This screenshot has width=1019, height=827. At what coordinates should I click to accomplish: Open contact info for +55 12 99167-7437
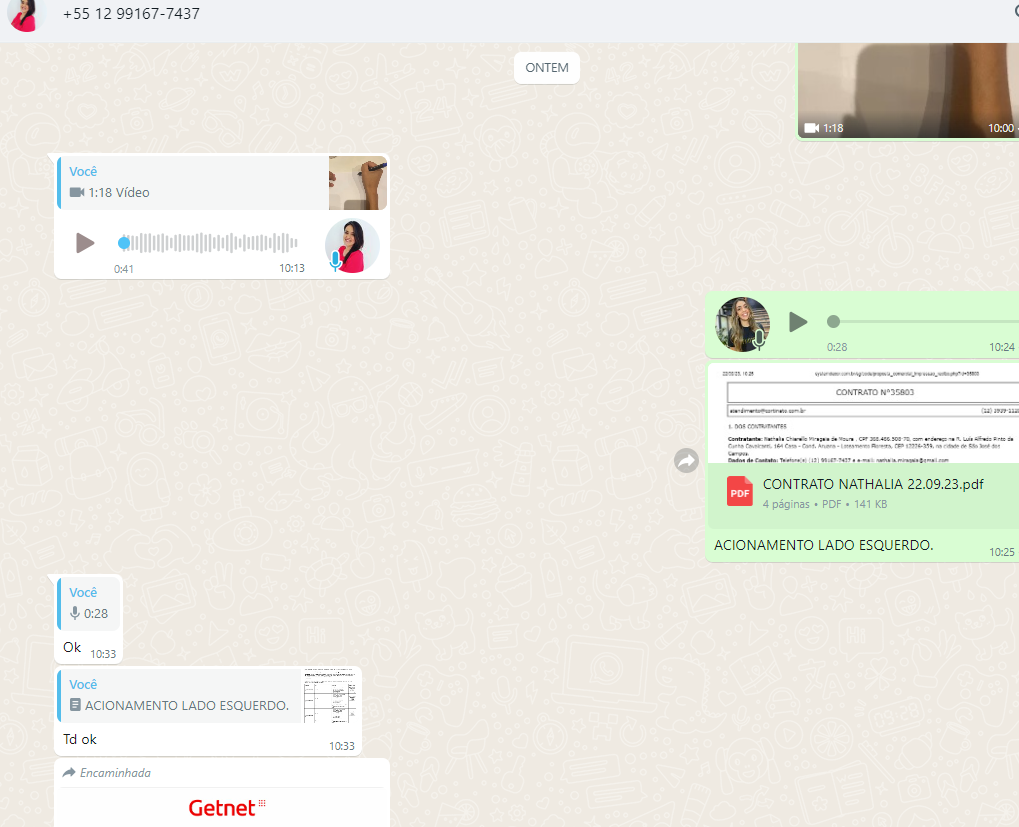[x=131, y=14]
